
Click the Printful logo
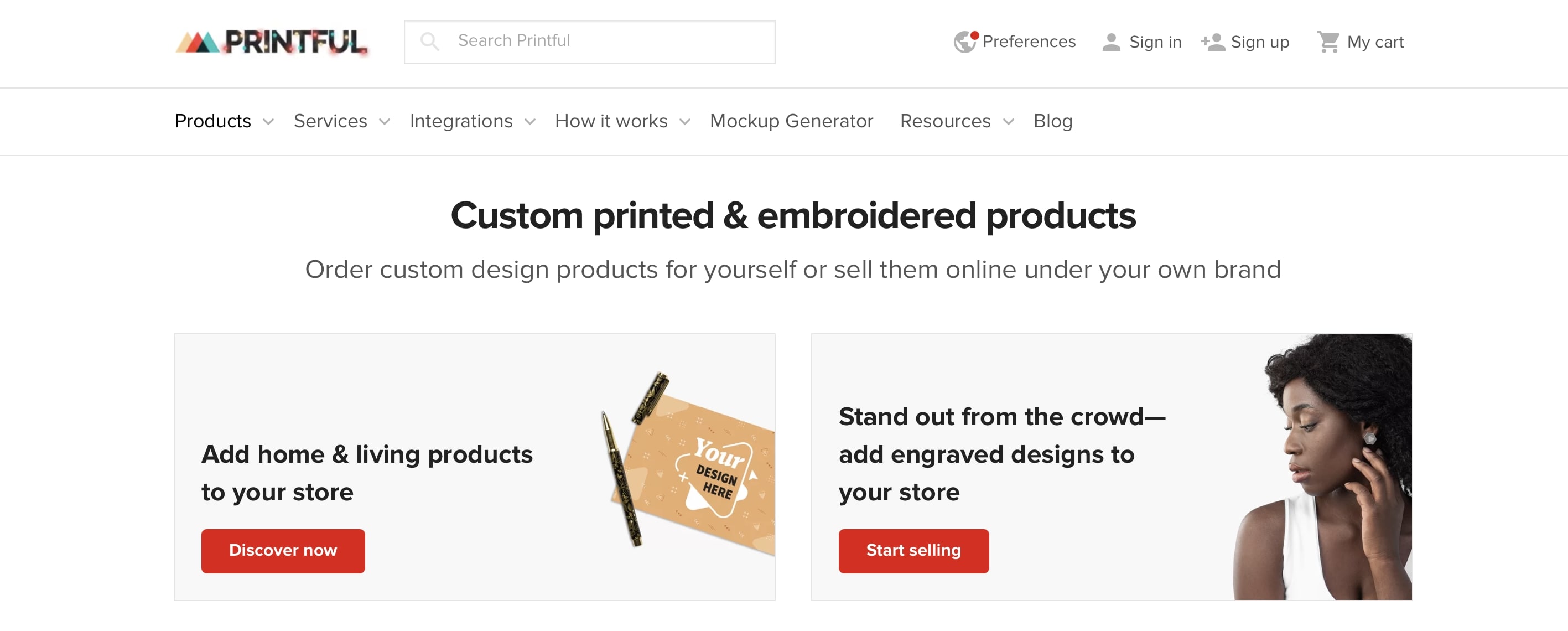272,42
